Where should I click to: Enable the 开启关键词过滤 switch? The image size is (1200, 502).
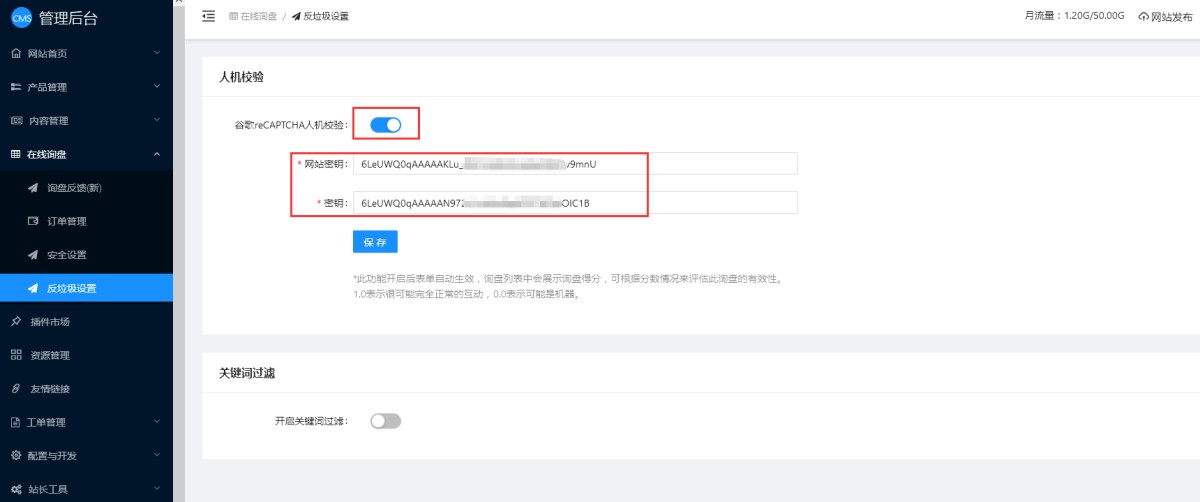click(x=385, y=421)
